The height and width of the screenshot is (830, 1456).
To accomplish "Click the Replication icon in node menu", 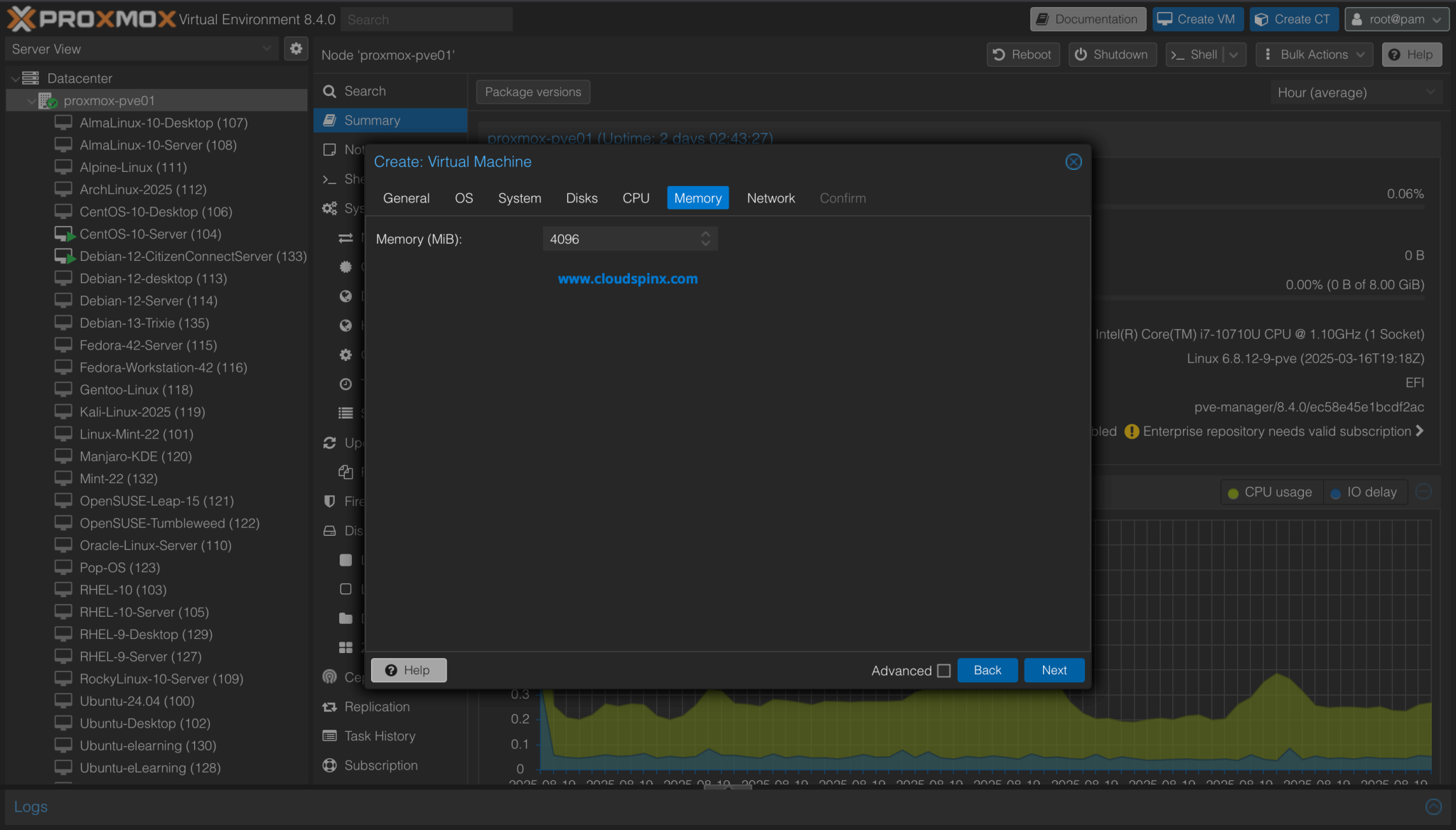I will (329, 706).
